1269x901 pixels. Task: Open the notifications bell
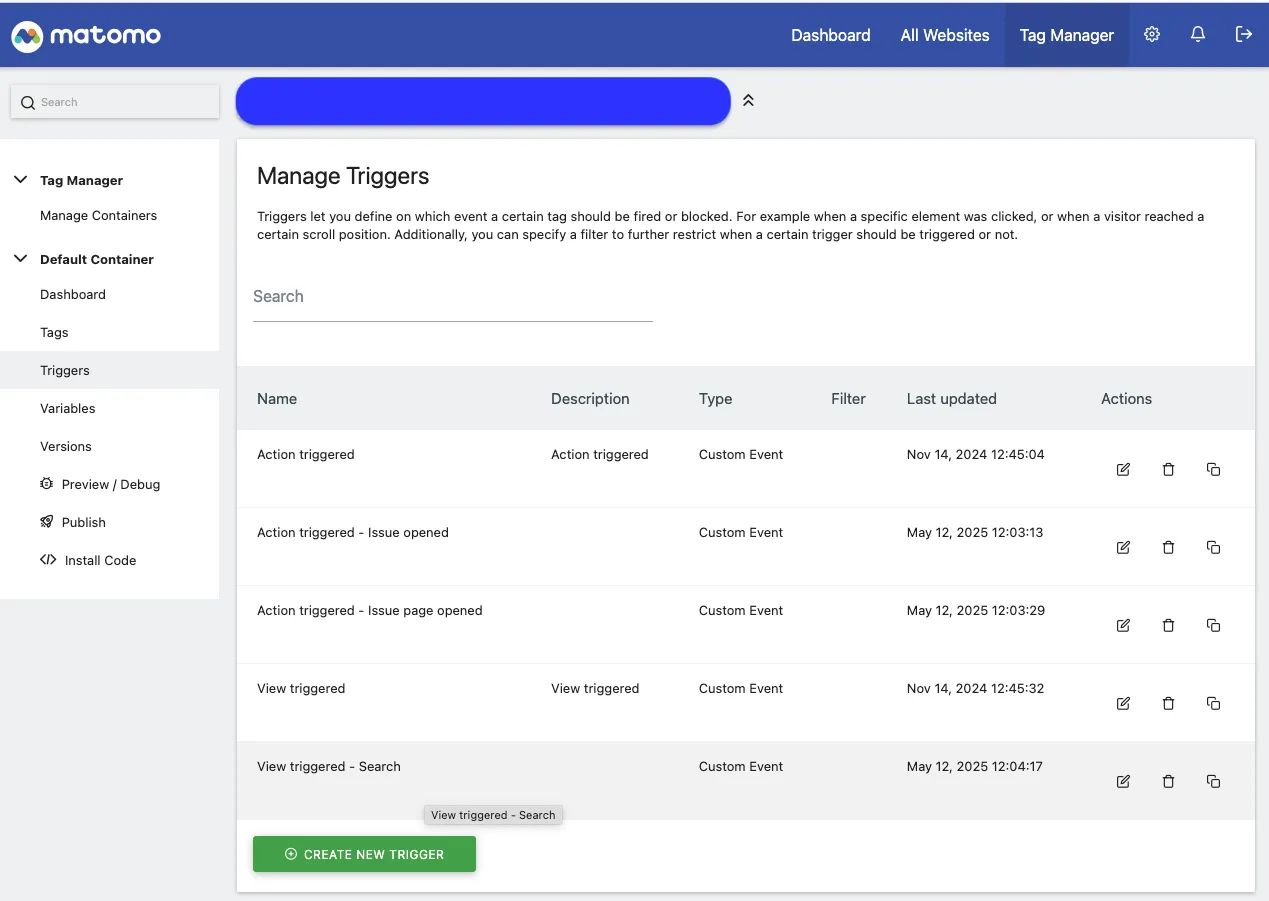(x=1198, y=34)
